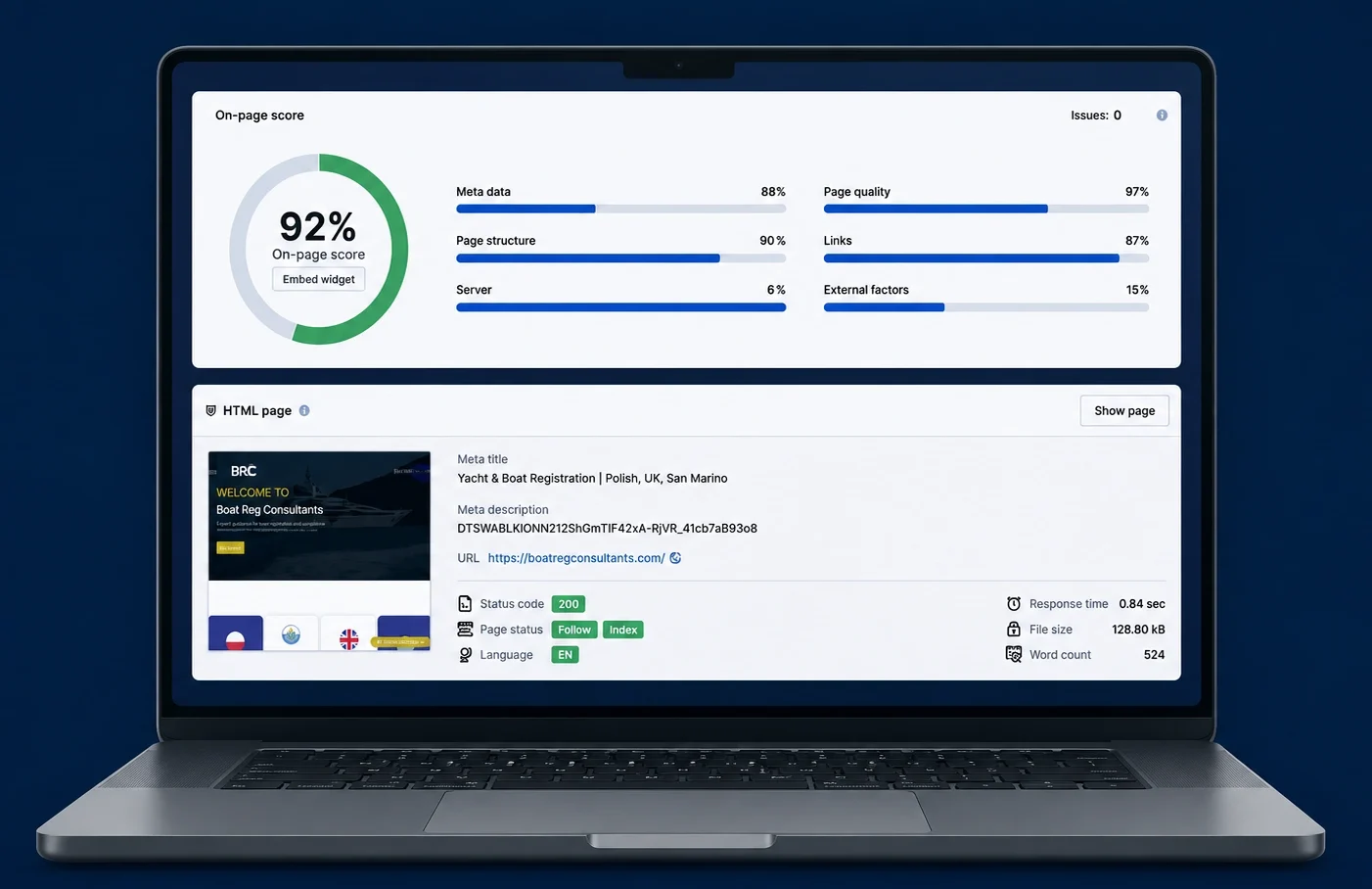The image size is (1372, 889).
Task: Click the Response time stopwatch icon
Action: pyautogui.click(x=1014, y=604)
